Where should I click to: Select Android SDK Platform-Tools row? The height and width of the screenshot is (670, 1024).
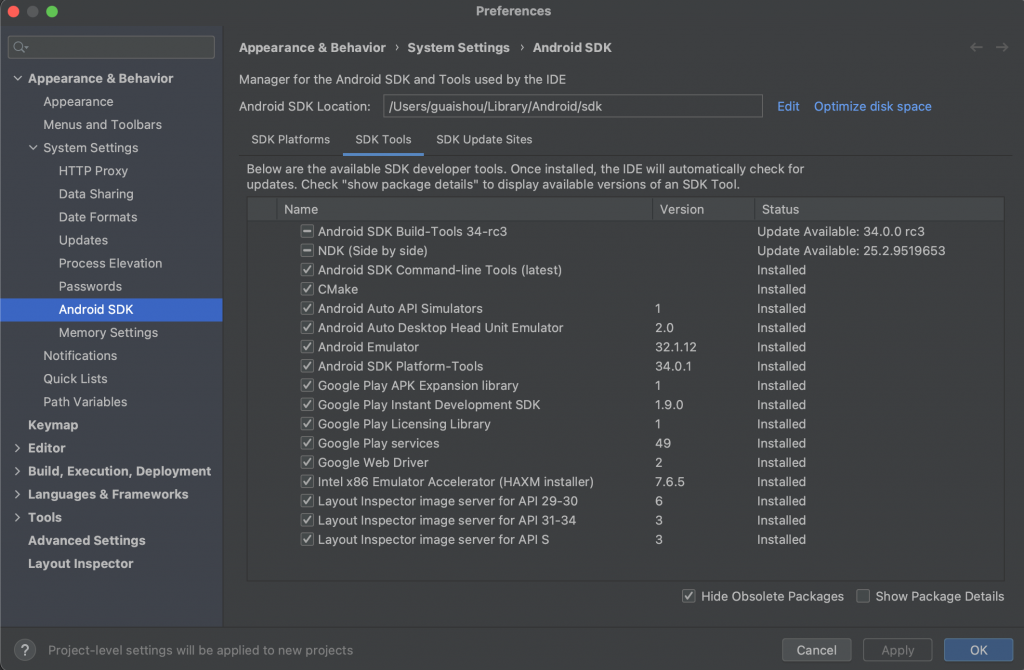(x=626, y=366)
